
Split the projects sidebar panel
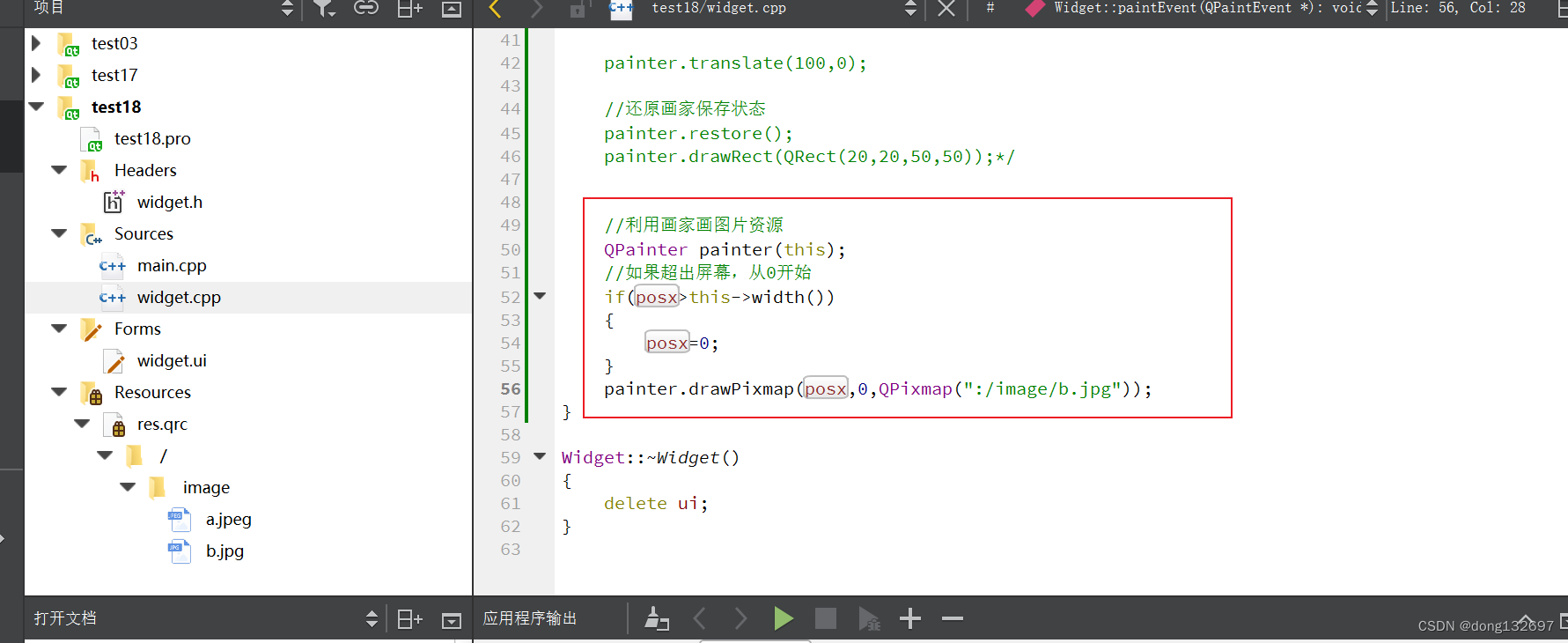tap(409, 8)
